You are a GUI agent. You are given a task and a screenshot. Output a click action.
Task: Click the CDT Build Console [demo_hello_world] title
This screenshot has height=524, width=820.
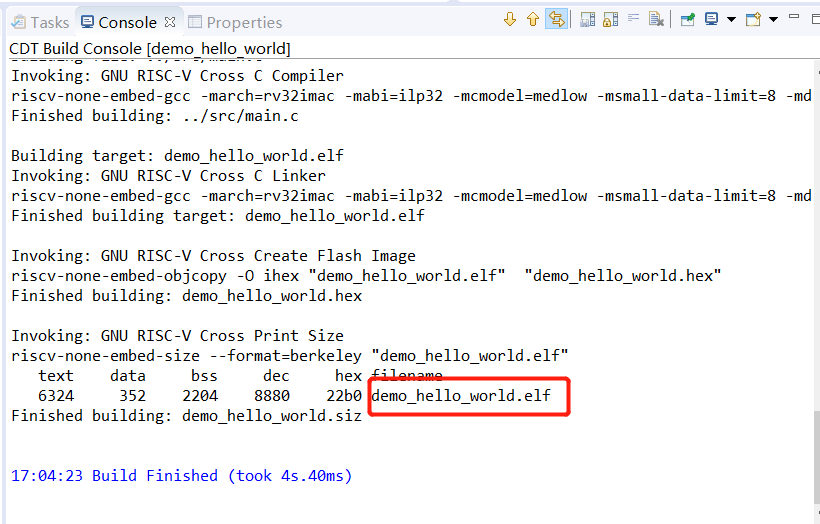[150, 49]
